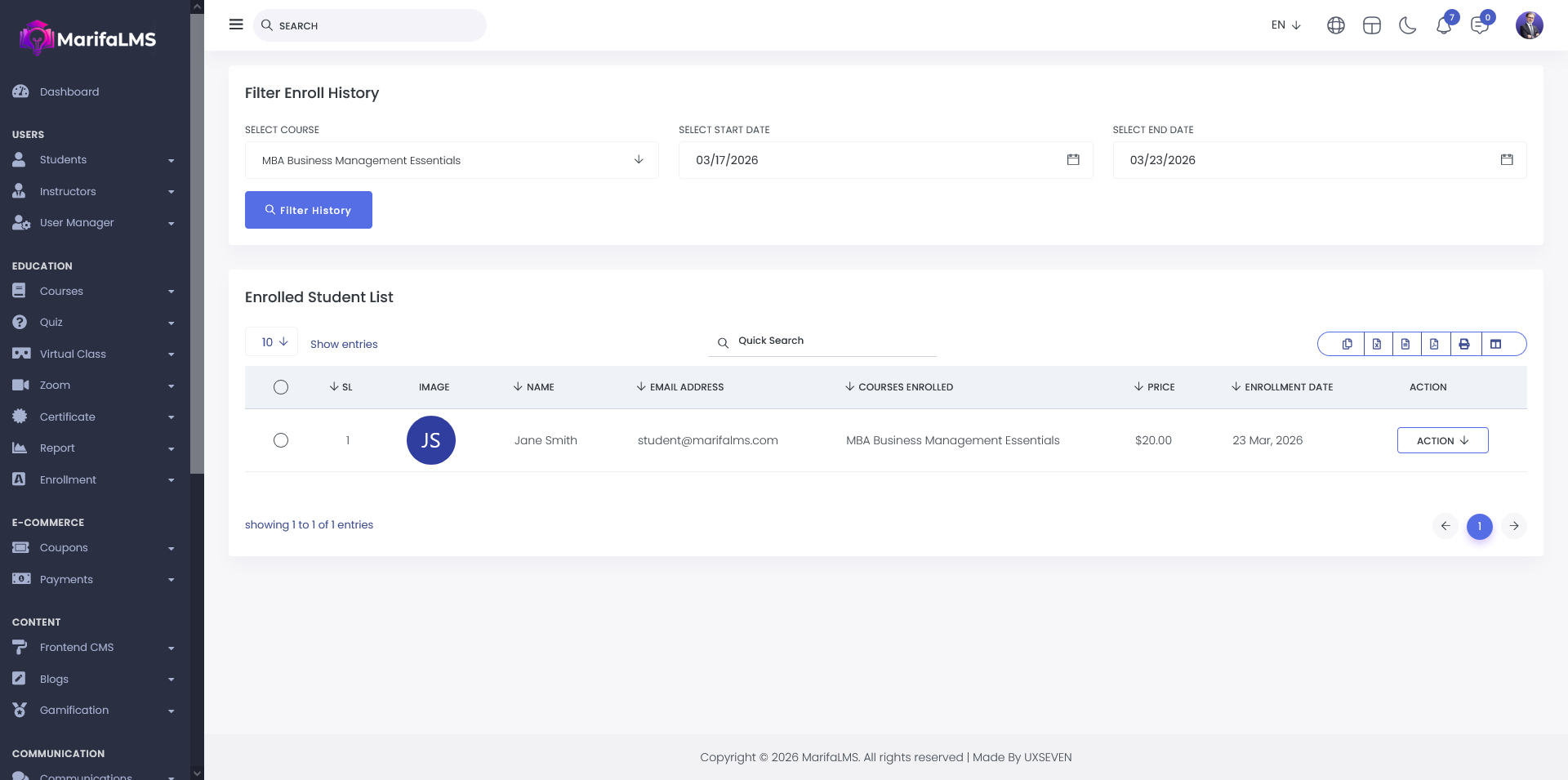
Task: Export the list as a PDF
Action: coord(1434,344)
